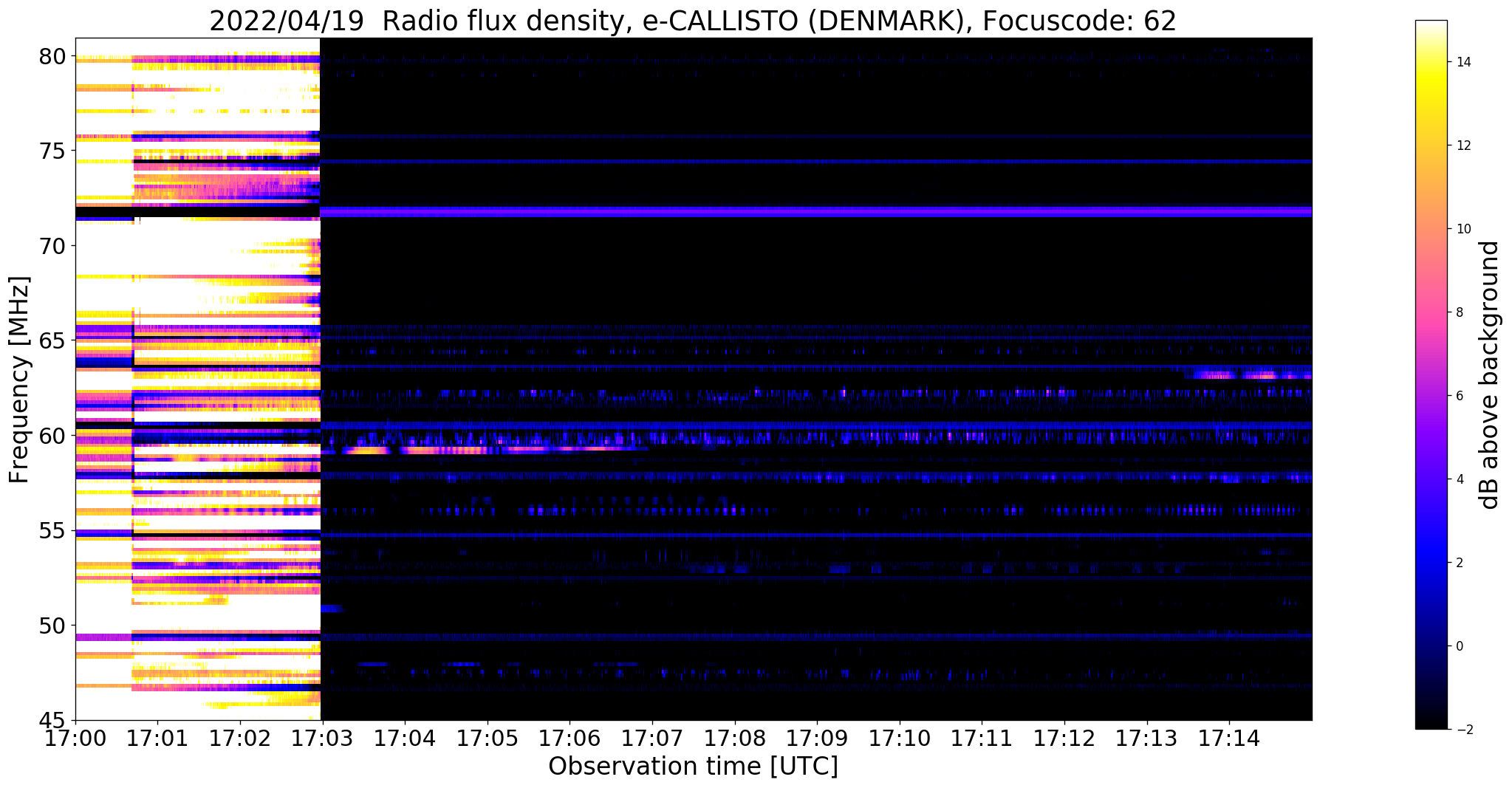Click the 17:13 time tick label

pyautogui.click(x=1147, y=738)
